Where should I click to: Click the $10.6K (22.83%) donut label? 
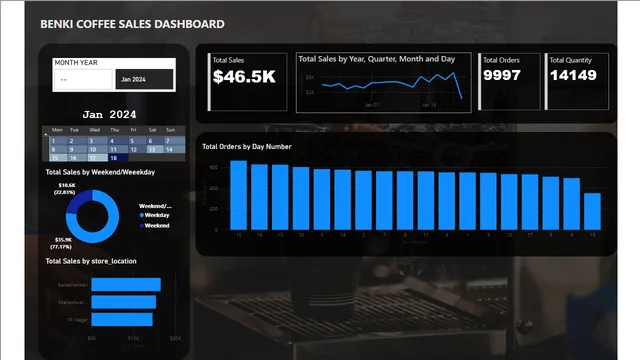click(65, 189)
